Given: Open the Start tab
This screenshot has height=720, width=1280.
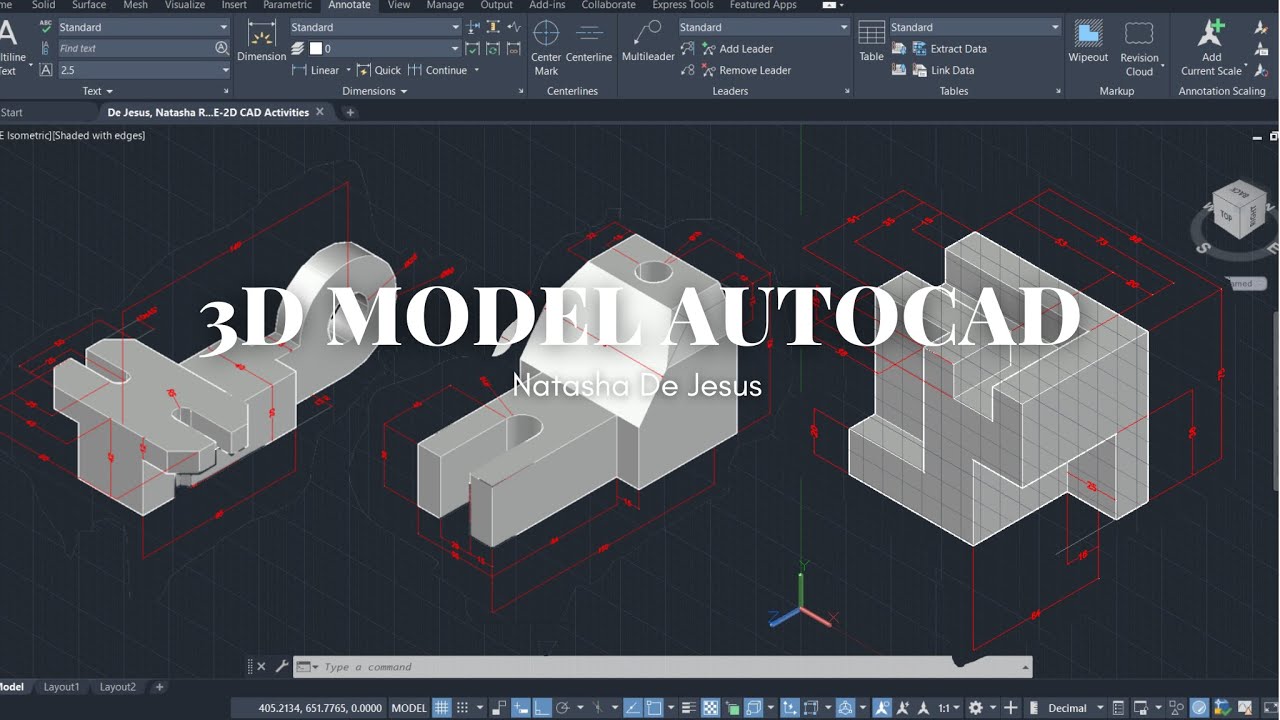Looking at the screenshot, I should pyautogui.click(x=12, y=112).
